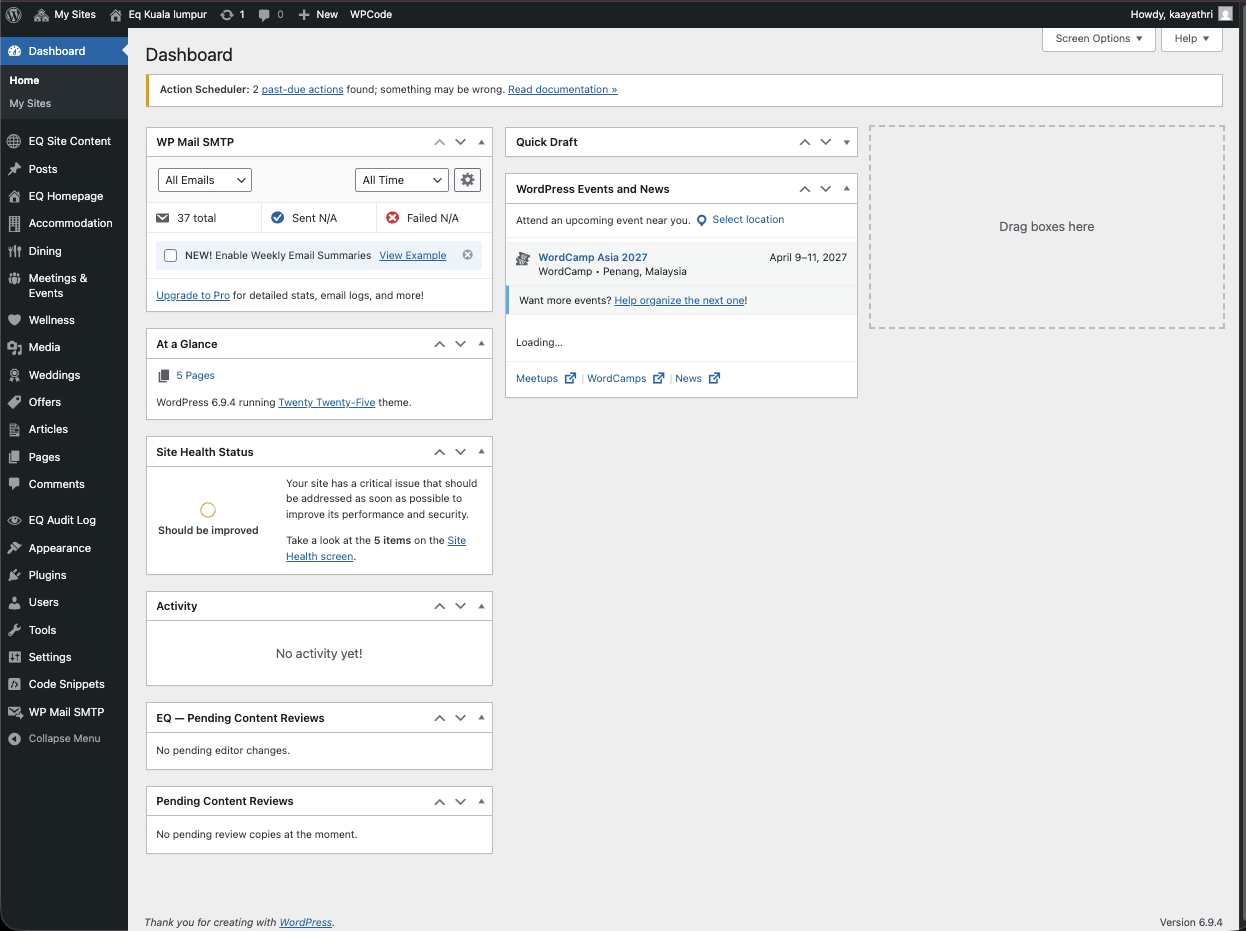Click the WordCamp Asia 2027 event icon
Screen dimensions: 1246x931
(x=522, y=258)
